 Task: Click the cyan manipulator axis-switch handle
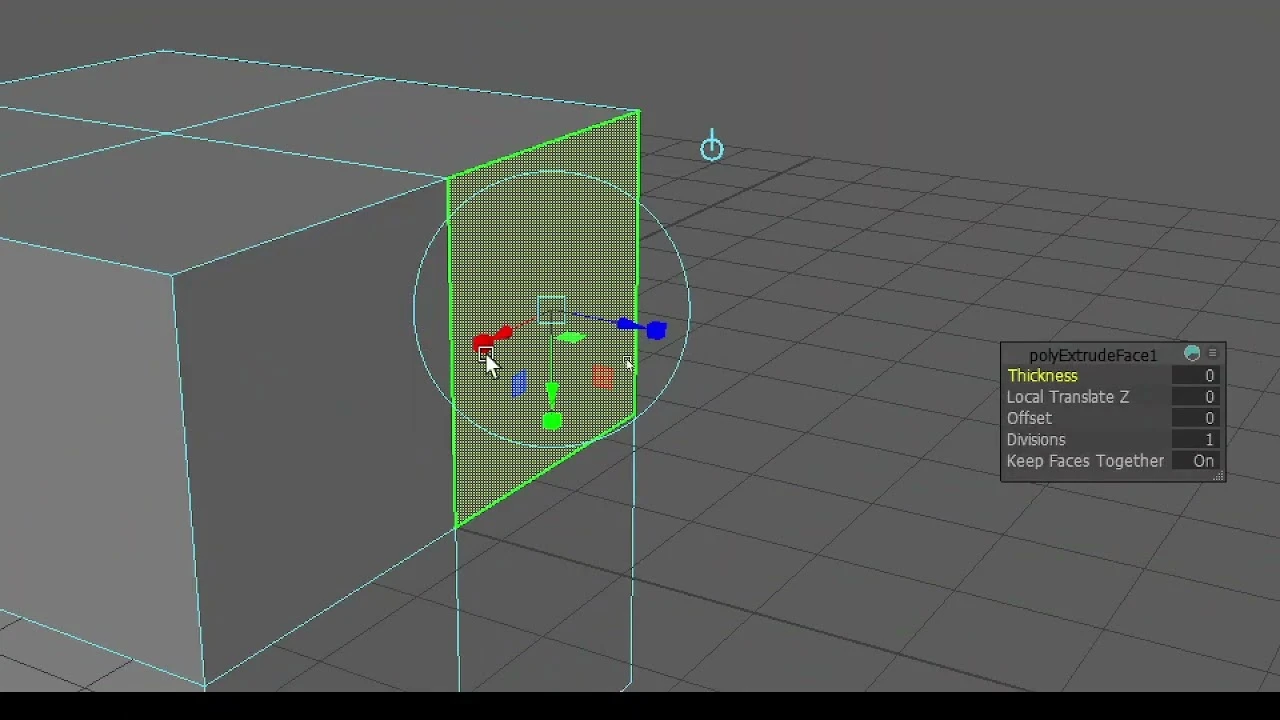point(711,148)
